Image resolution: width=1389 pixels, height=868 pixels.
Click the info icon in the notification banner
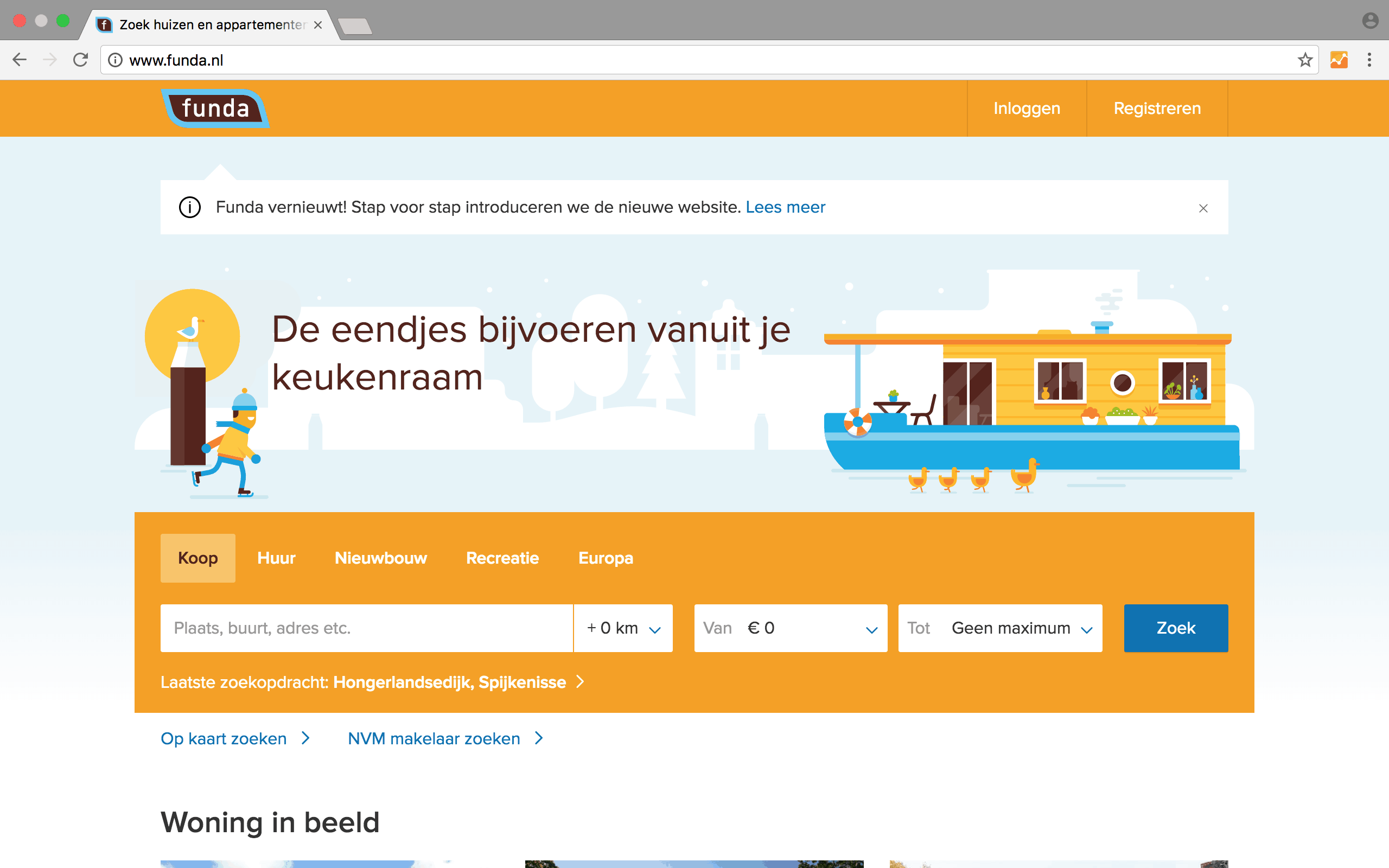click(x=190, y=207)
